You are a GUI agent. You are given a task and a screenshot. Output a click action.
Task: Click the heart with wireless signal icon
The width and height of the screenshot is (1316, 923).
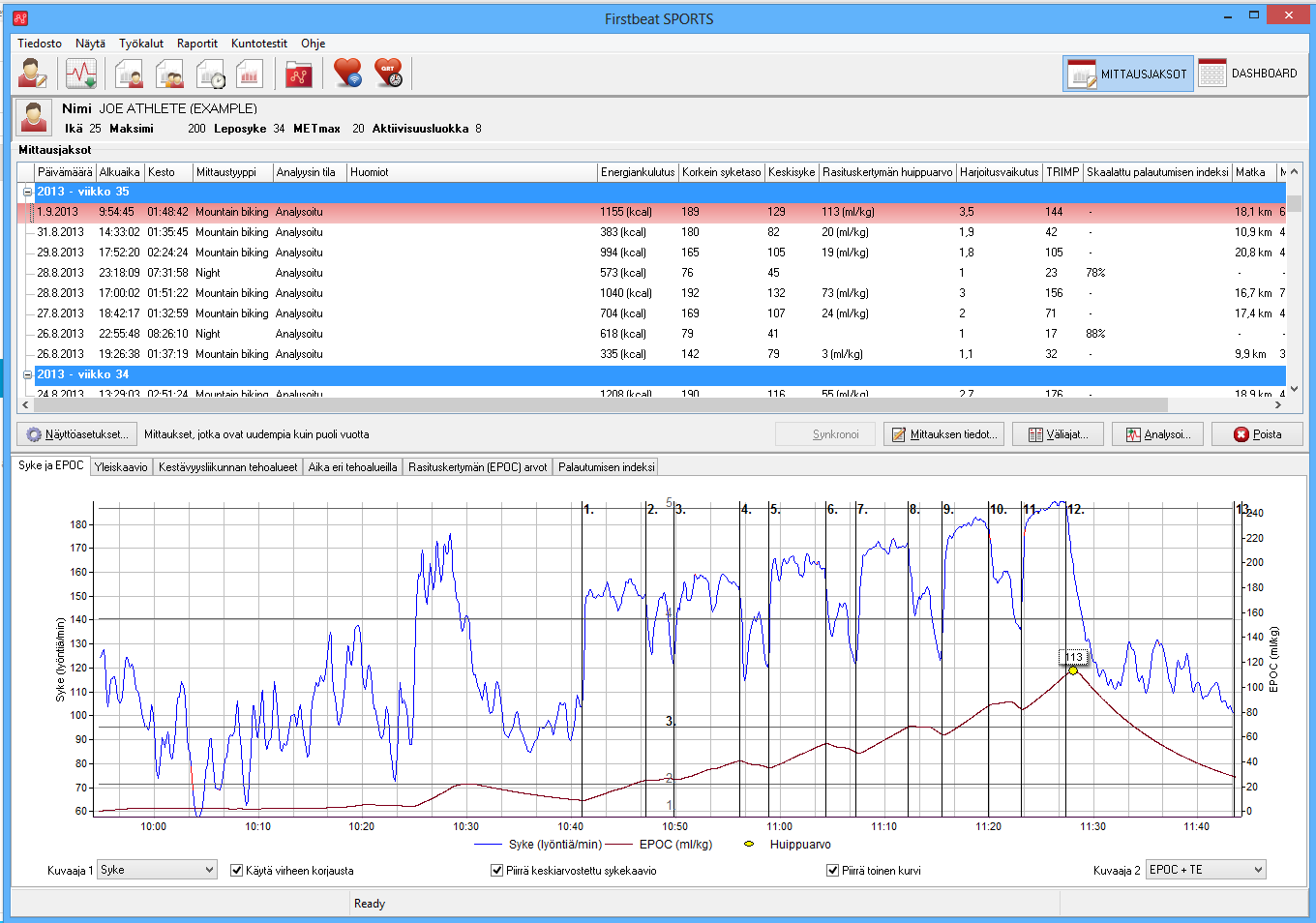pos(347,74)
